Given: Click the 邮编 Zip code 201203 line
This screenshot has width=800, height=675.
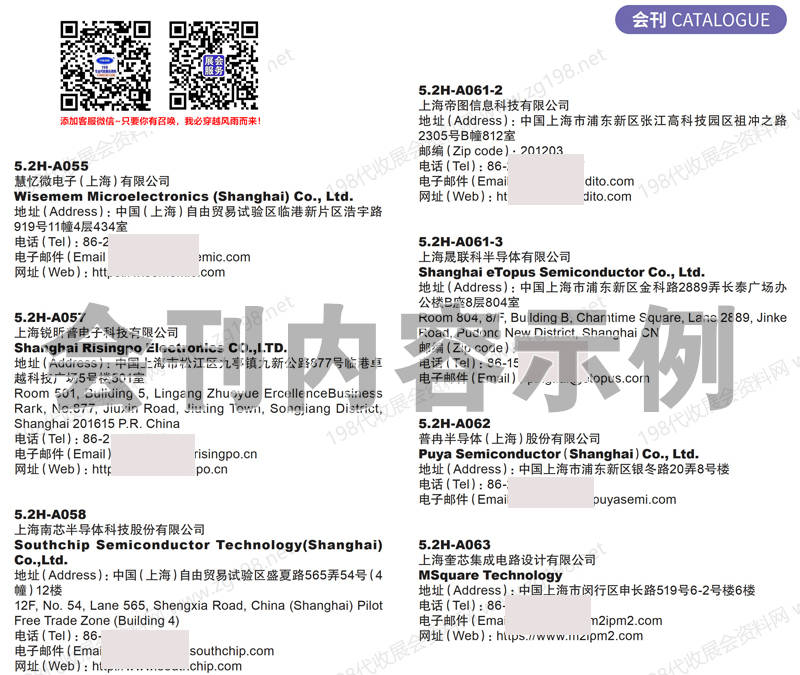Looking at the screenshot, I should coord(491,151).
